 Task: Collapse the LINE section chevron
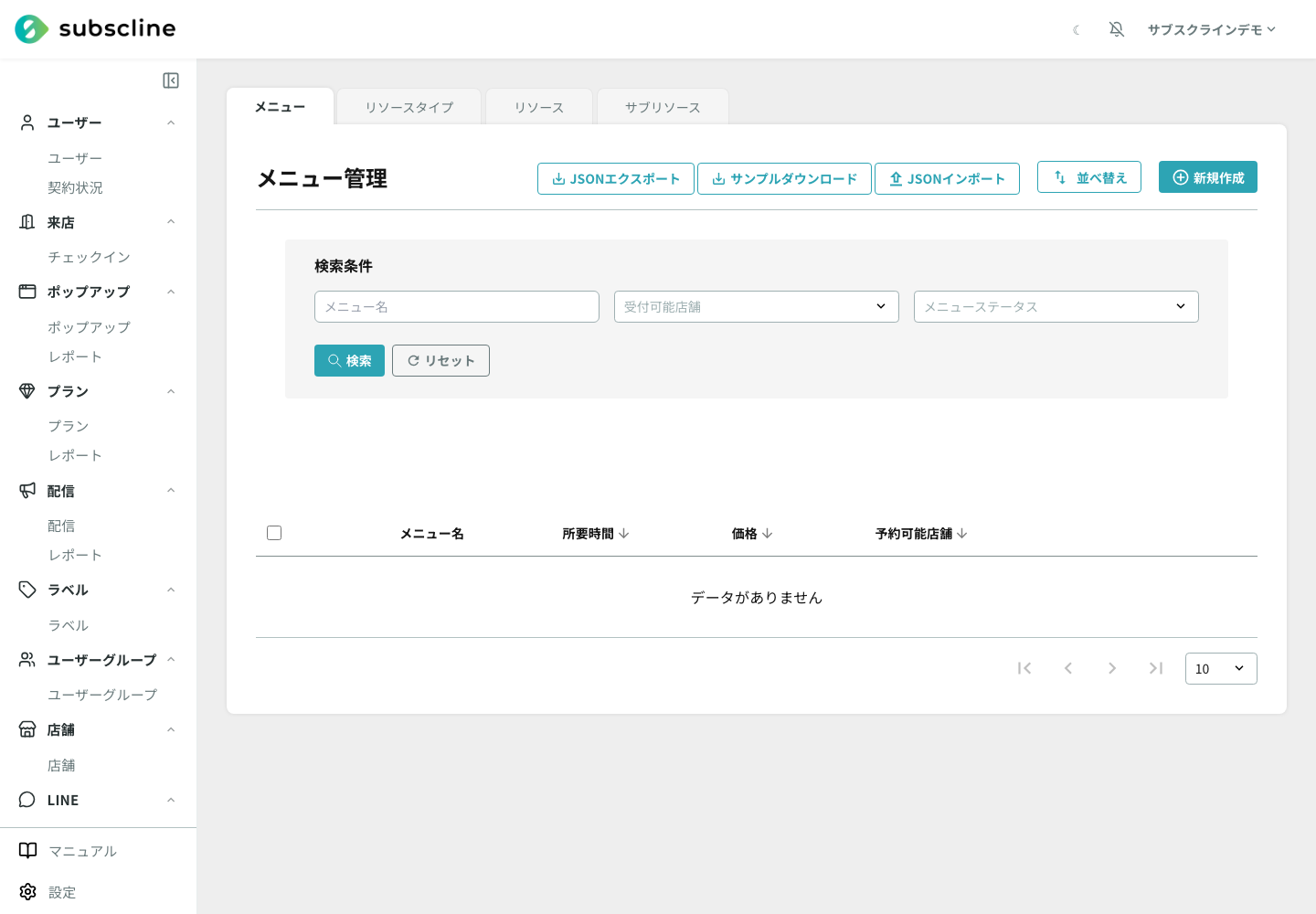click(x=171, y=800)
